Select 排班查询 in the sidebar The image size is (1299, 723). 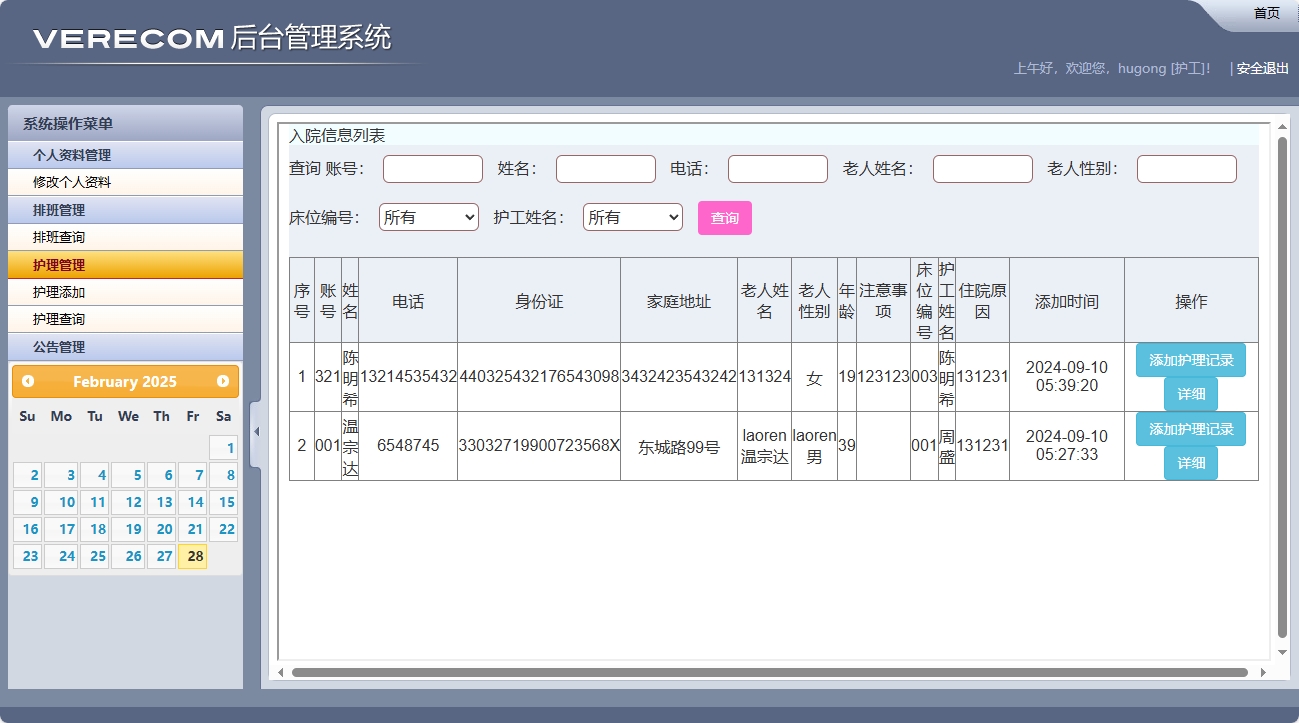(124, 237)
